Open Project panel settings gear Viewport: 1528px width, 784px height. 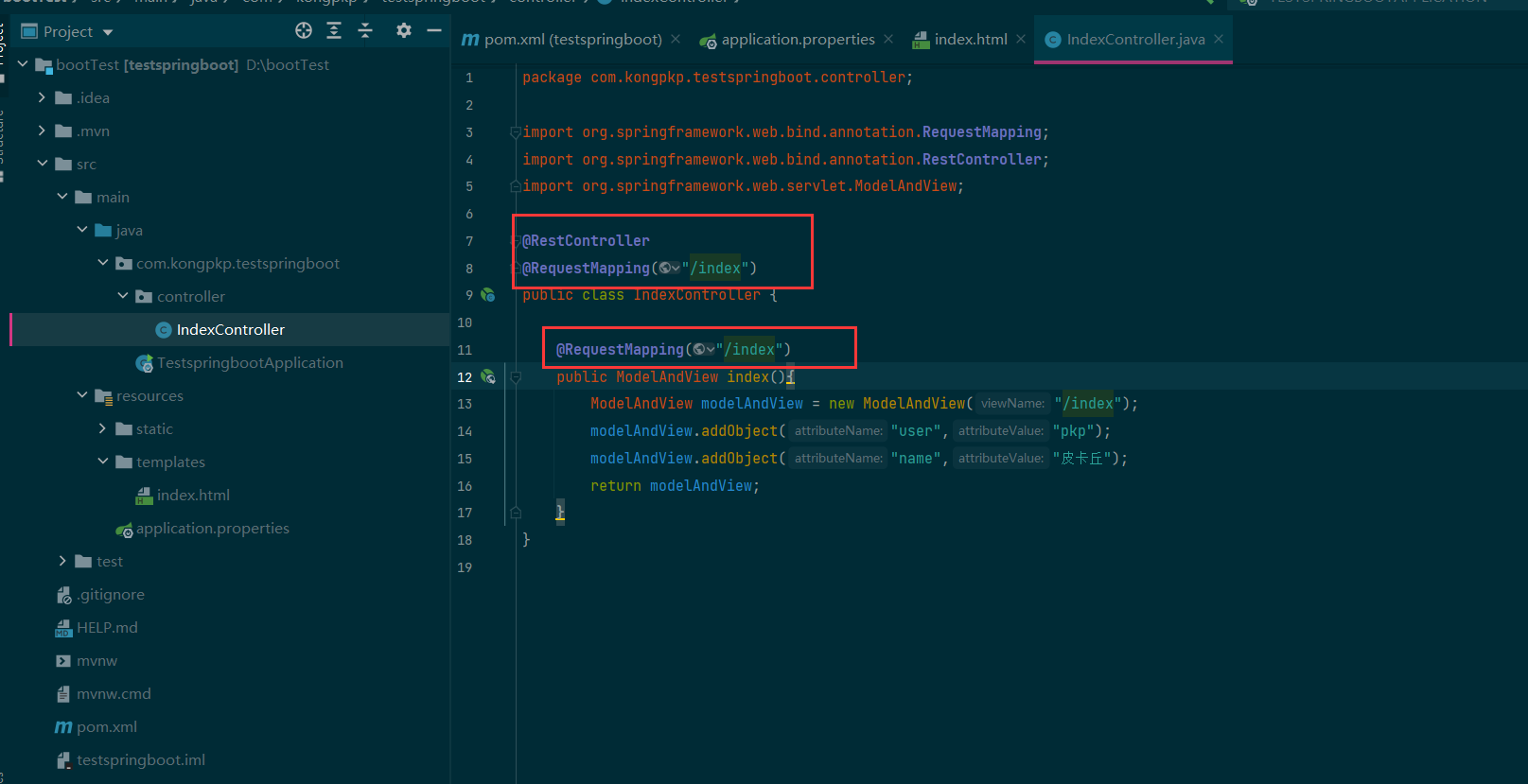coord(404,31)
